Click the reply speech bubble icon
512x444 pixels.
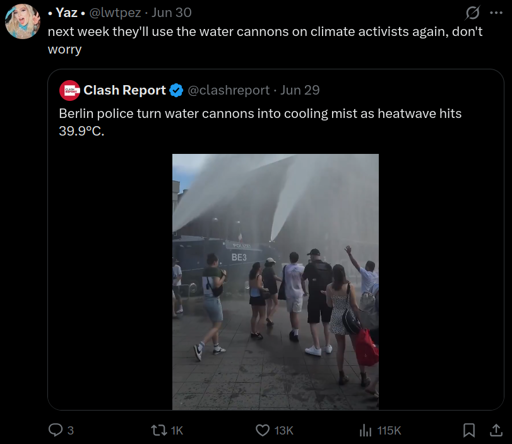coord(55,430)
